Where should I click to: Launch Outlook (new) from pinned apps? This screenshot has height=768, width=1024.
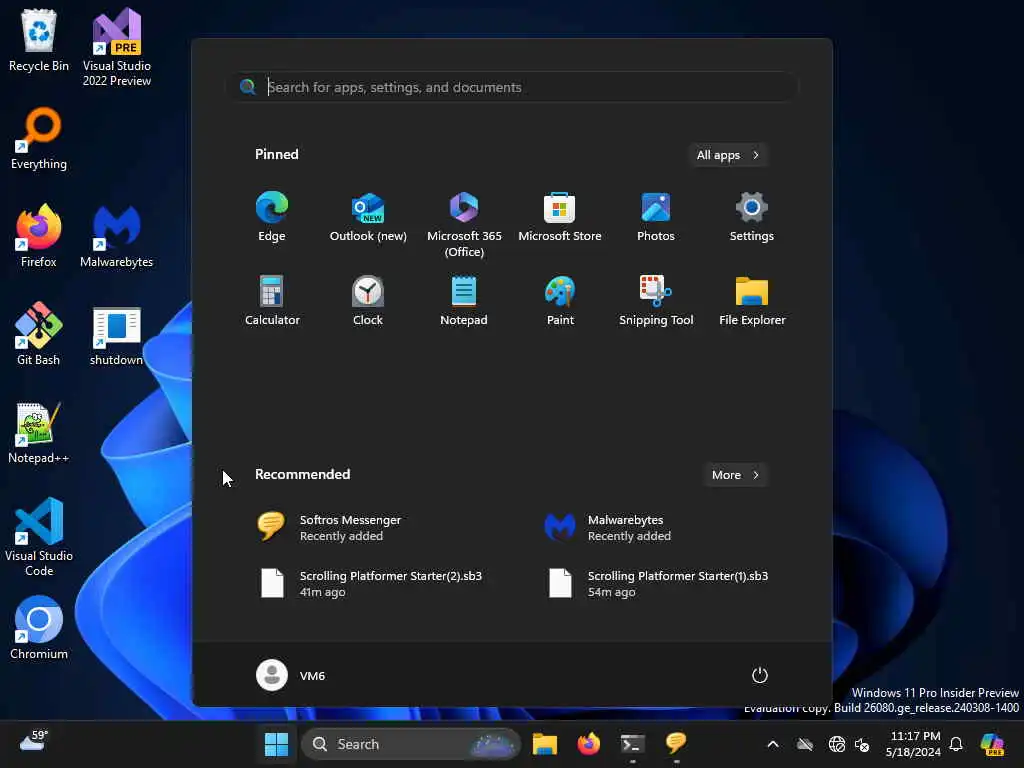pos(368,217)
